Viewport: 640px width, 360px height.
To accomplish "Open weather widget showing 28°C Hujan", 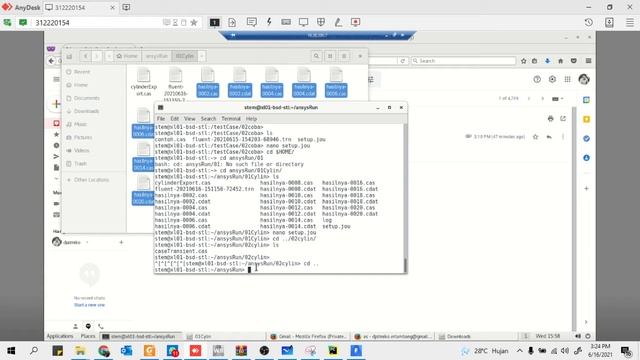I will point(485,351).
